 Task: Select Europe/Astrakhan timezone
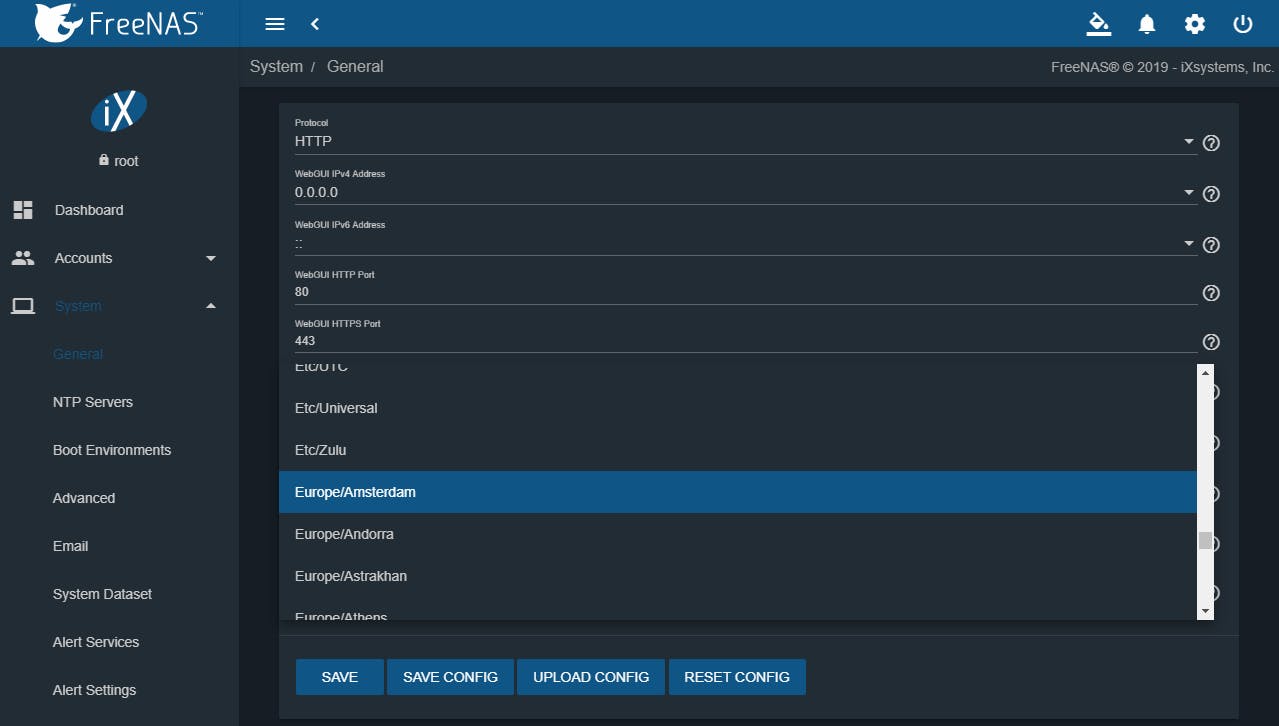tap(738, 576)
